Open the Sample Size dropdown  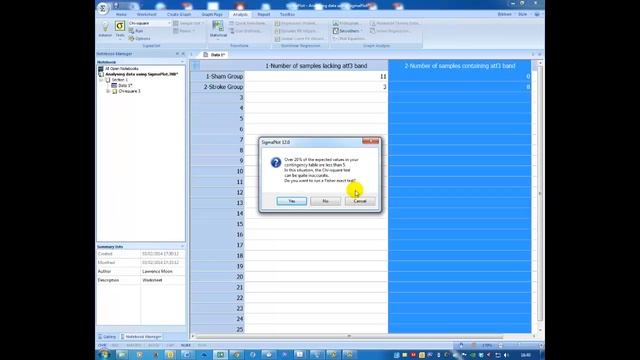coord(188,23)
